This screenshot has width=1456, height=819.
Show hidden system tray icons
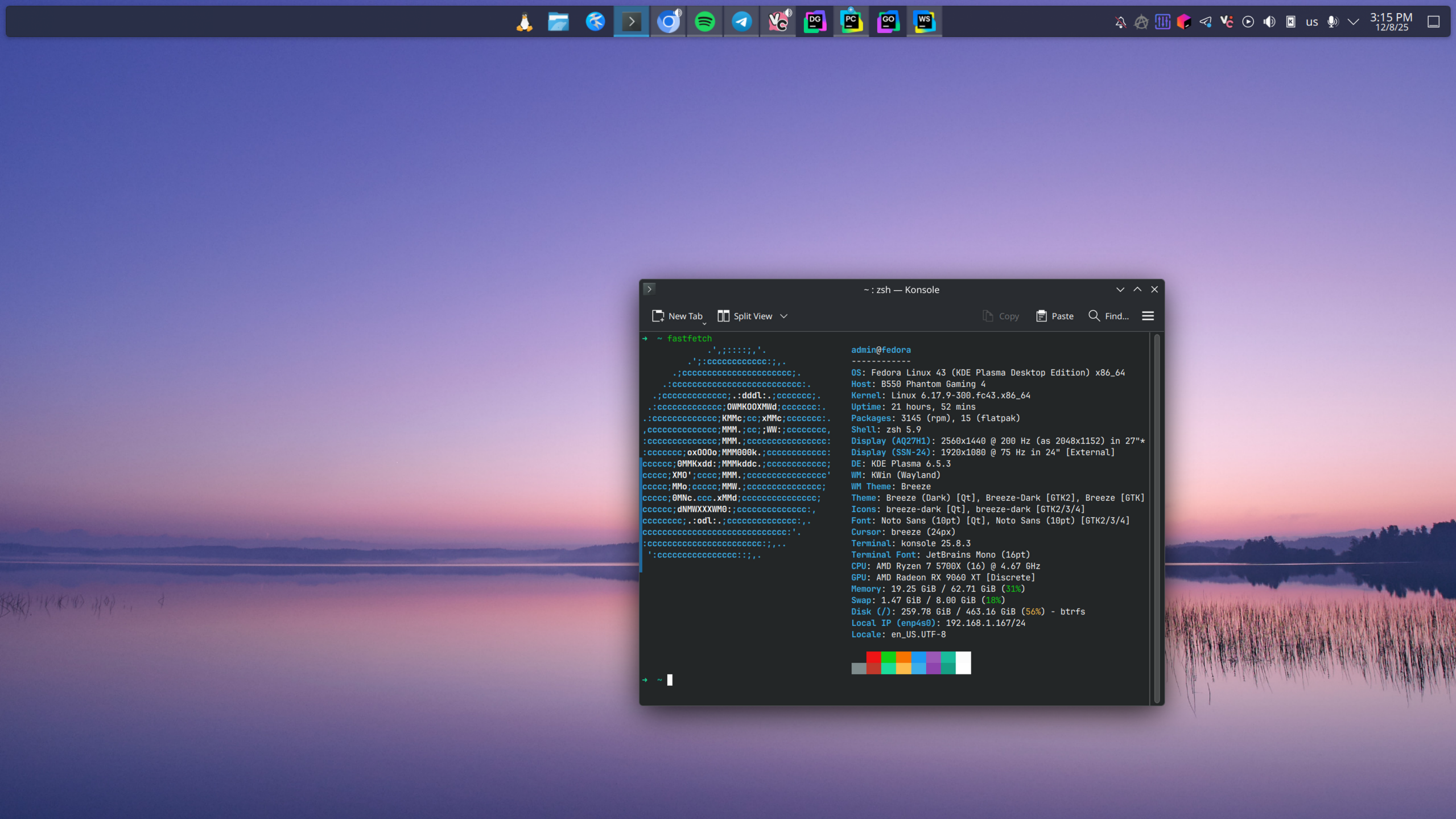(1354, 22)
